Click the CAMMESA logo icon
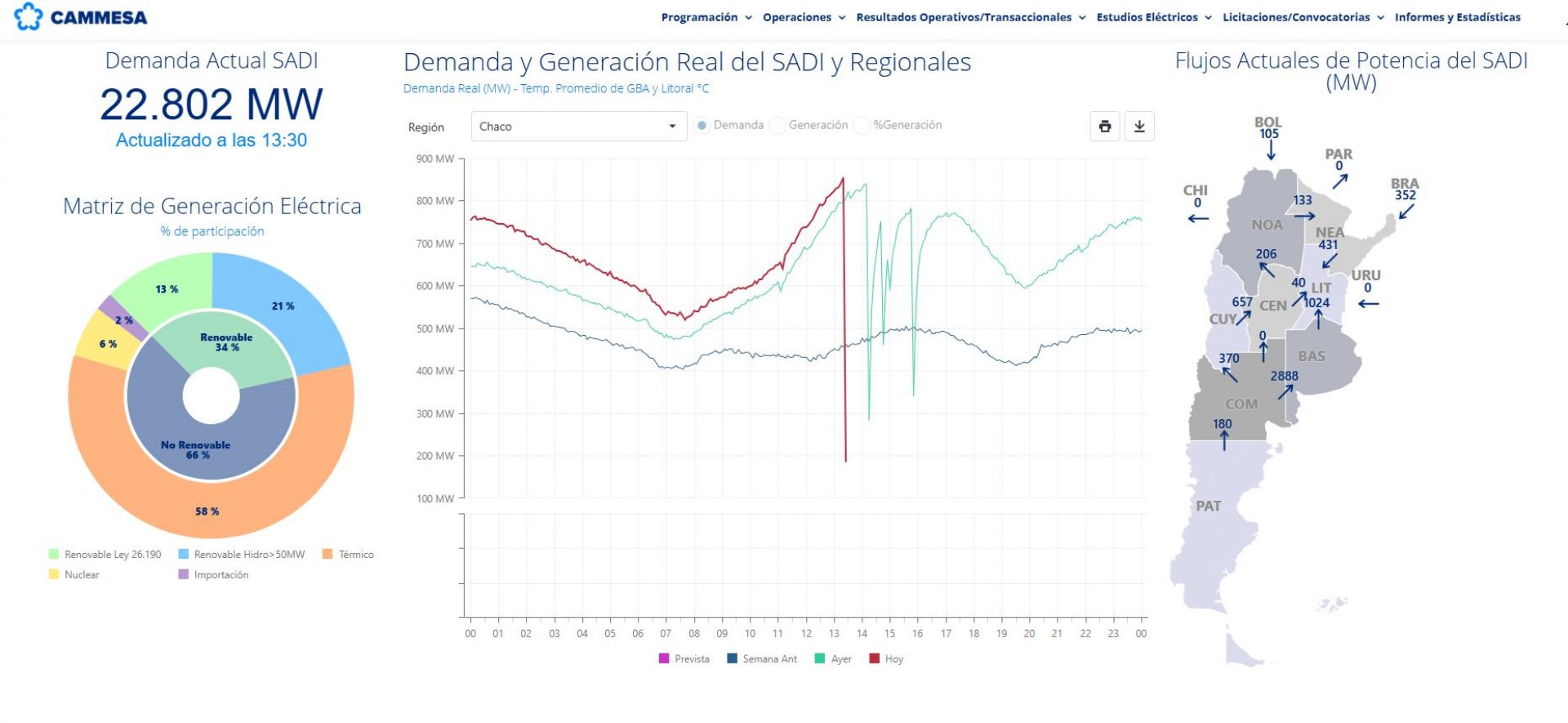The width and height of the screenshot is (1568, 723). click(28, 16)
